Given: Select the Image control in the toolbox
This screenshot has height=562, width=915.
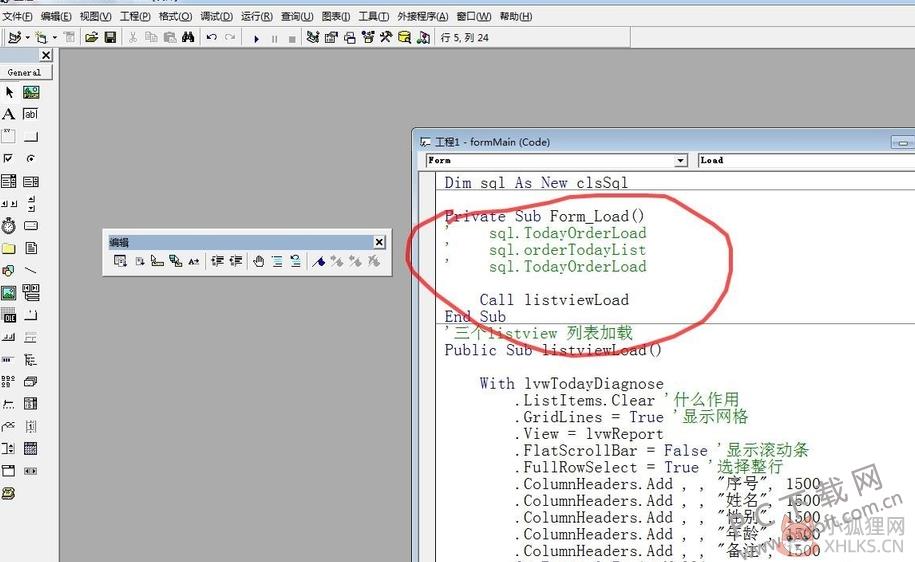Looking at the screenshot, I should pos(9,292).
